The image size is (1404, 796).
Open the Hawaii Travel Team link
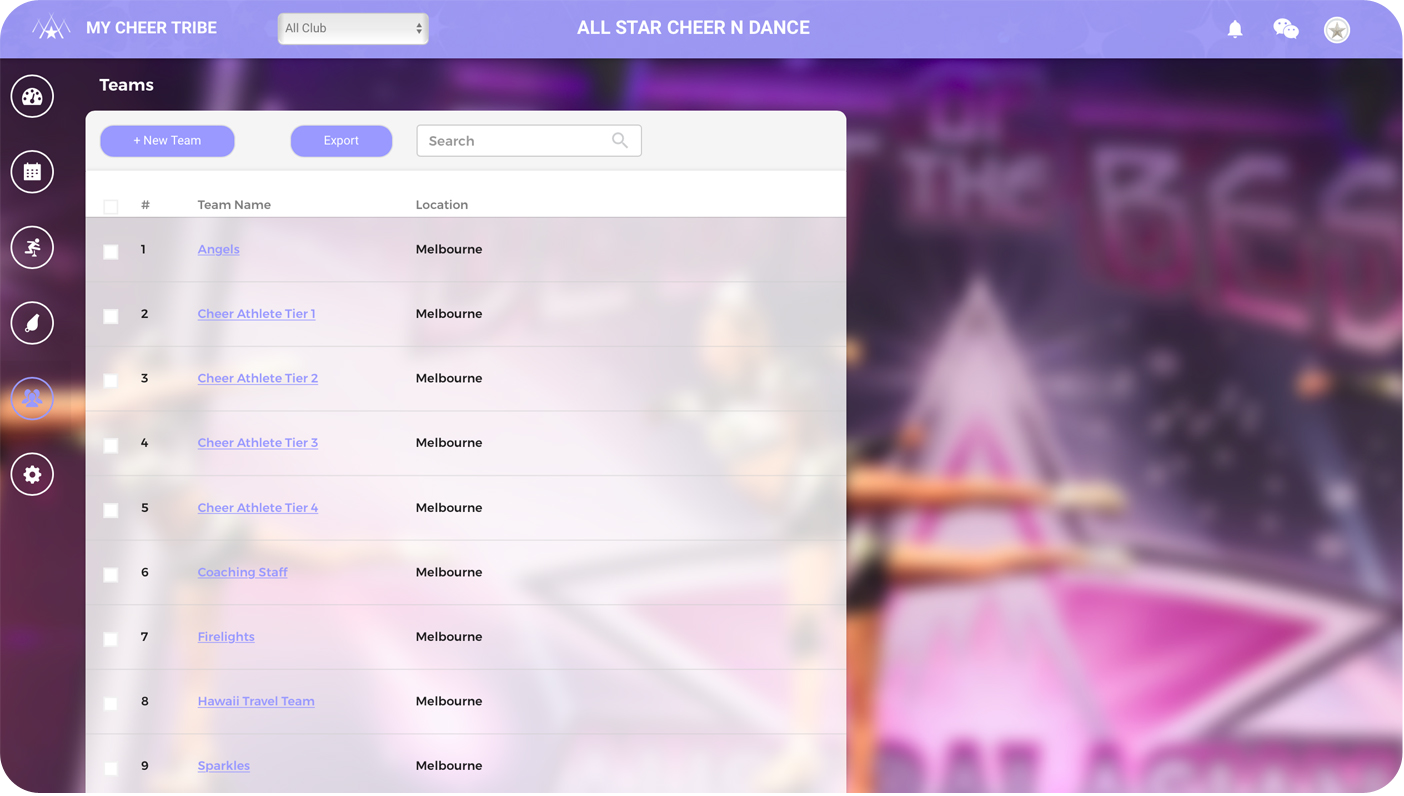256,701
